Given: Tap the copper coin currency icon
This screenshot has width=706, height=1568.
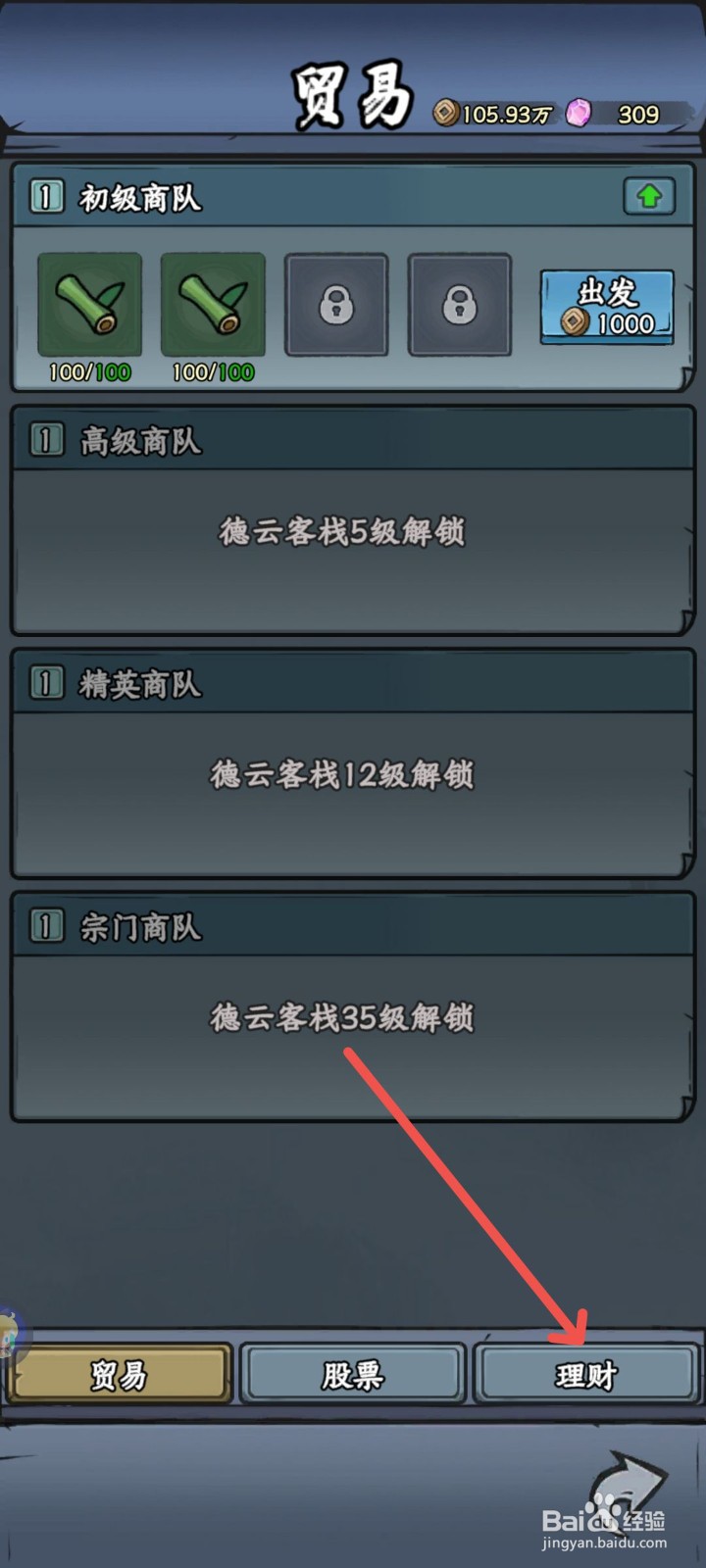Looking at the screenshot, I should pos(446,114).
